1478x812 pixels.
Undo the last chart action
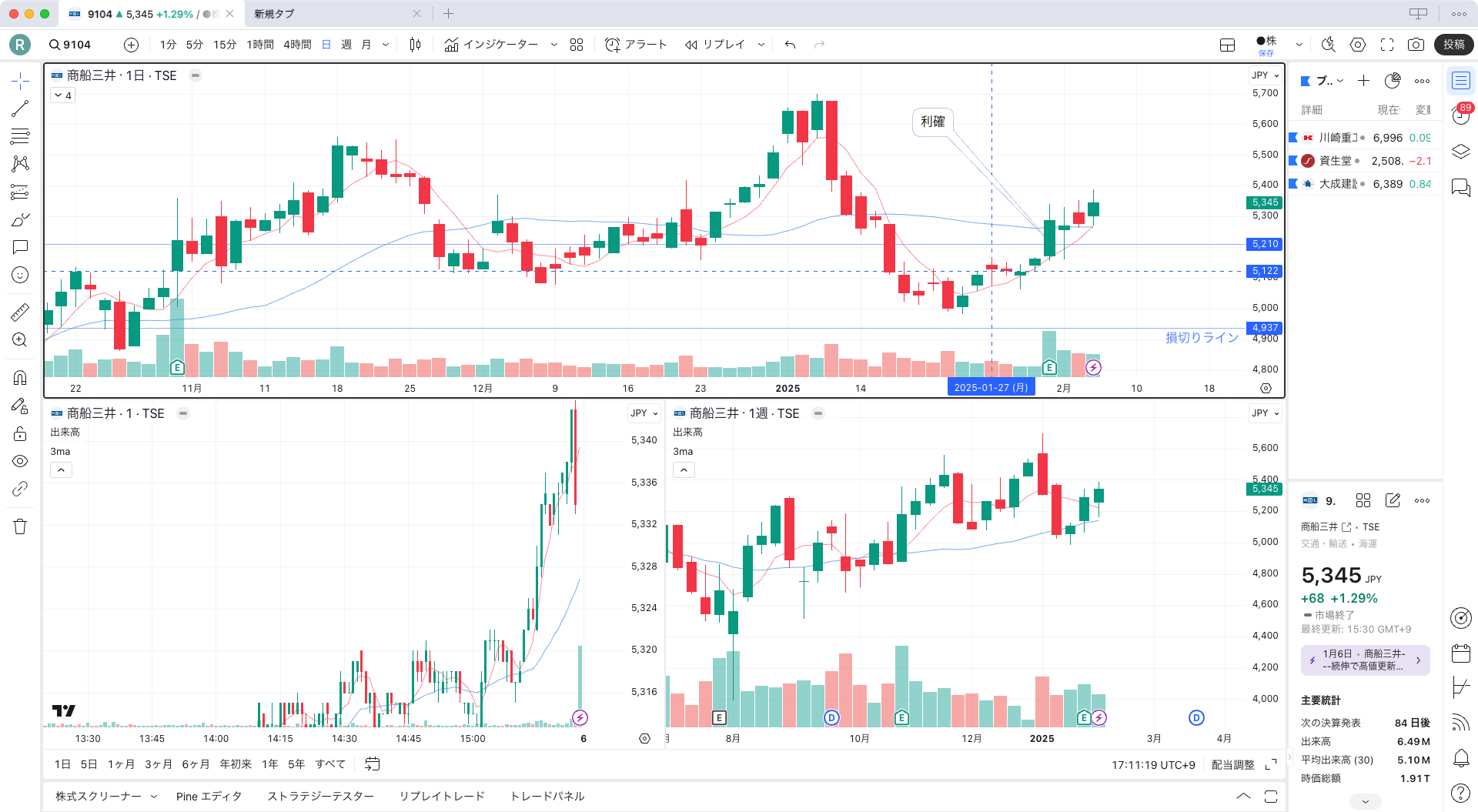[790, 45]
